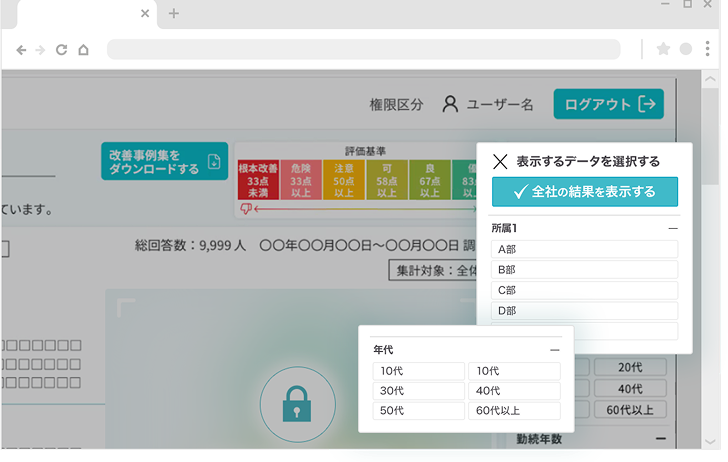Select 40代 in the 年代 popup
The width and height of the screenshot is (728, 462).
(514, 391)
